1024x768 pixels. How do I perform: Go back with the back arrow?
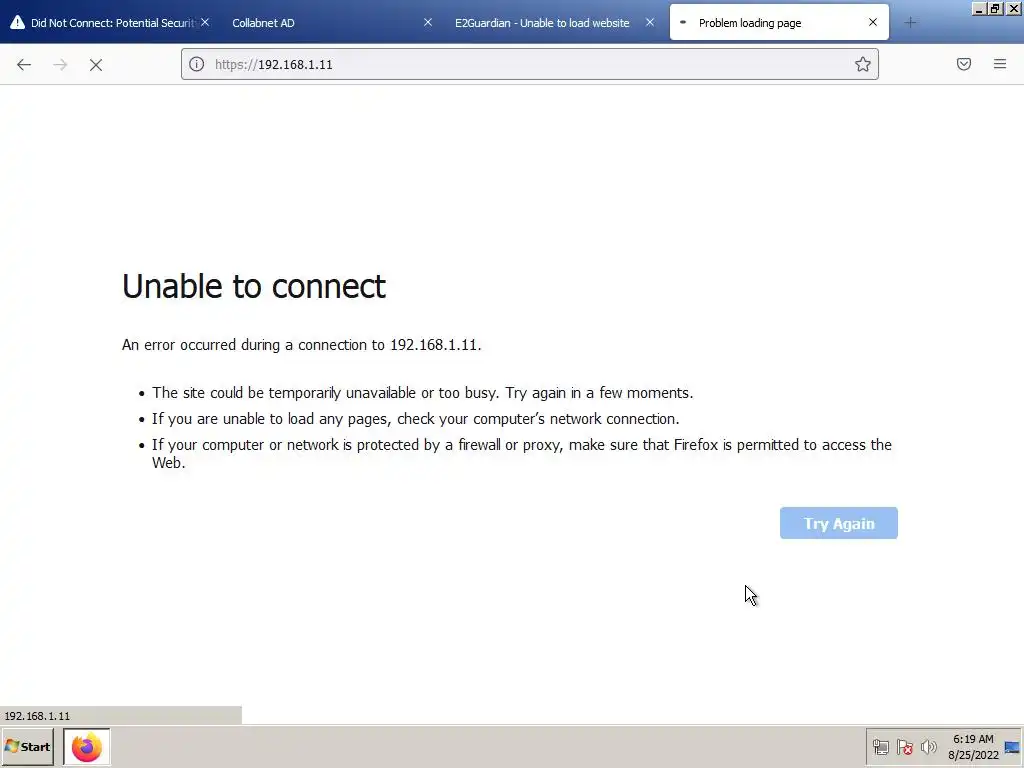click(24, 65)
